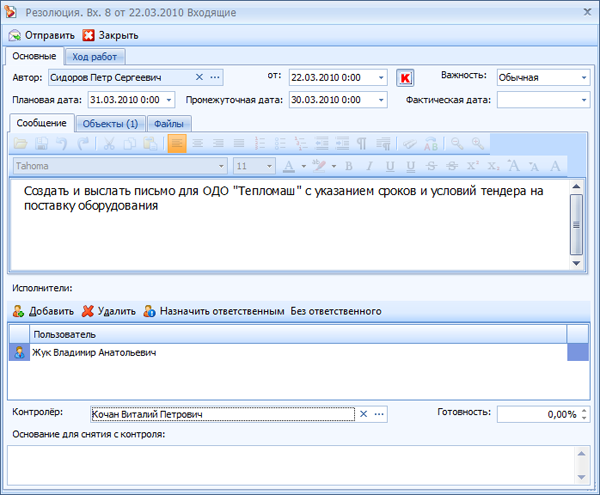Open Автор selection ellipsis button

215,77
